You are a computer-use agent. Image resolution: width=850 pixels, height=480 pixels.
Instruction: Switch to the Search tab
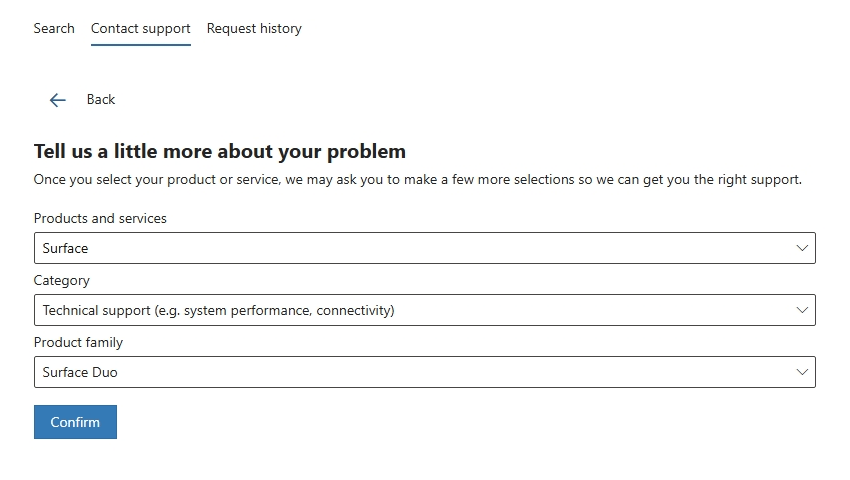point(54,28)
